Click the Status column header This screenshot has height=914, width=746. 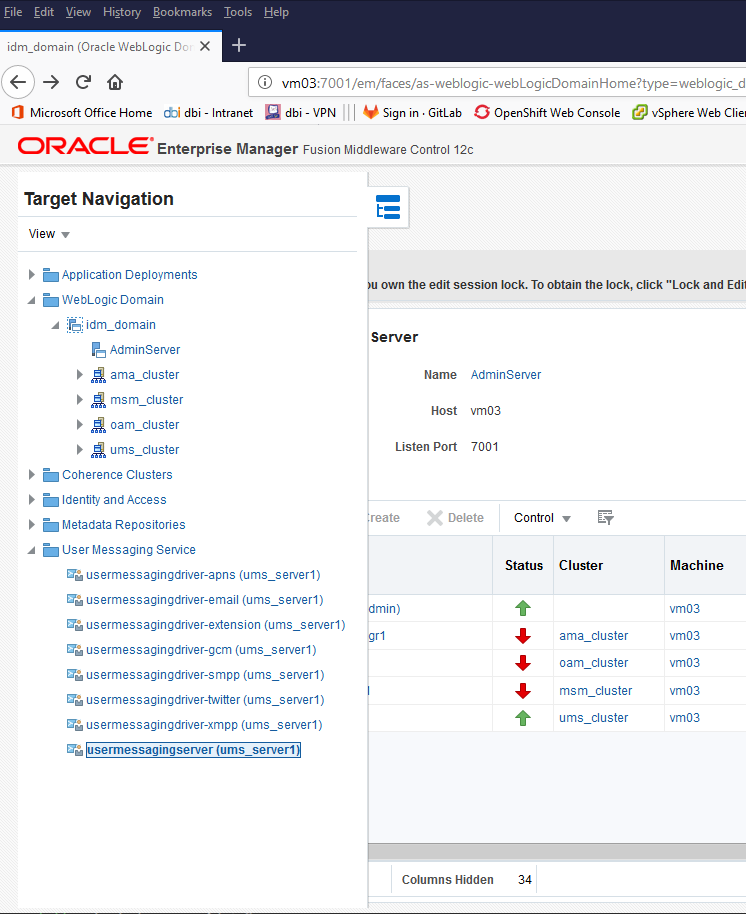tap(523, 565)
